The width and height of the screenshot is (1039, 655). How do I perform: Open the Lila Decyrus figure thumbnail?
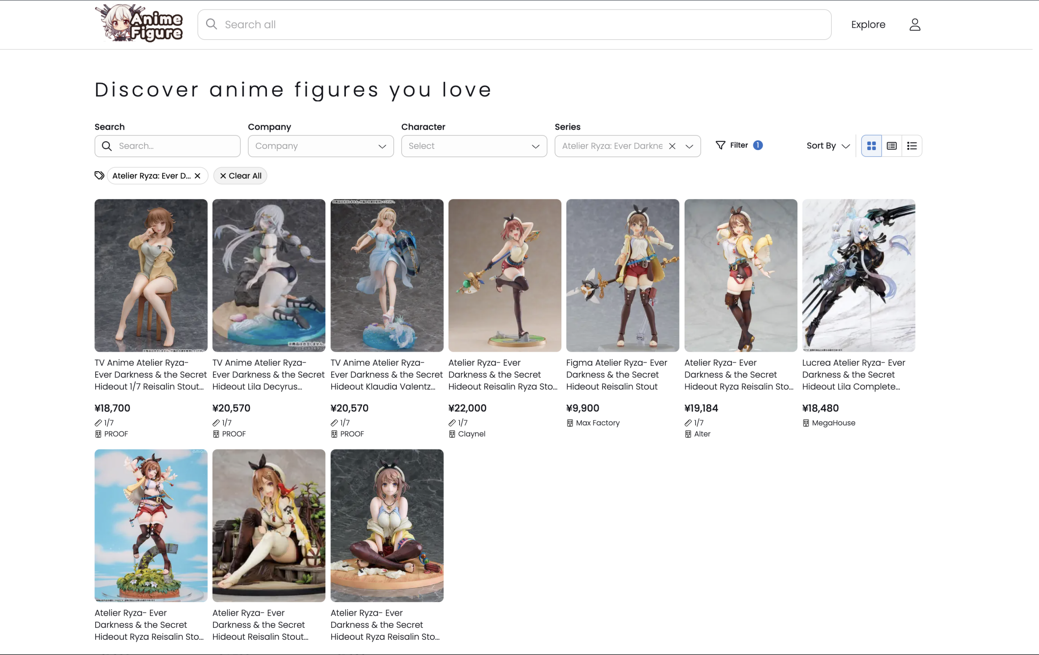point(269,275)
